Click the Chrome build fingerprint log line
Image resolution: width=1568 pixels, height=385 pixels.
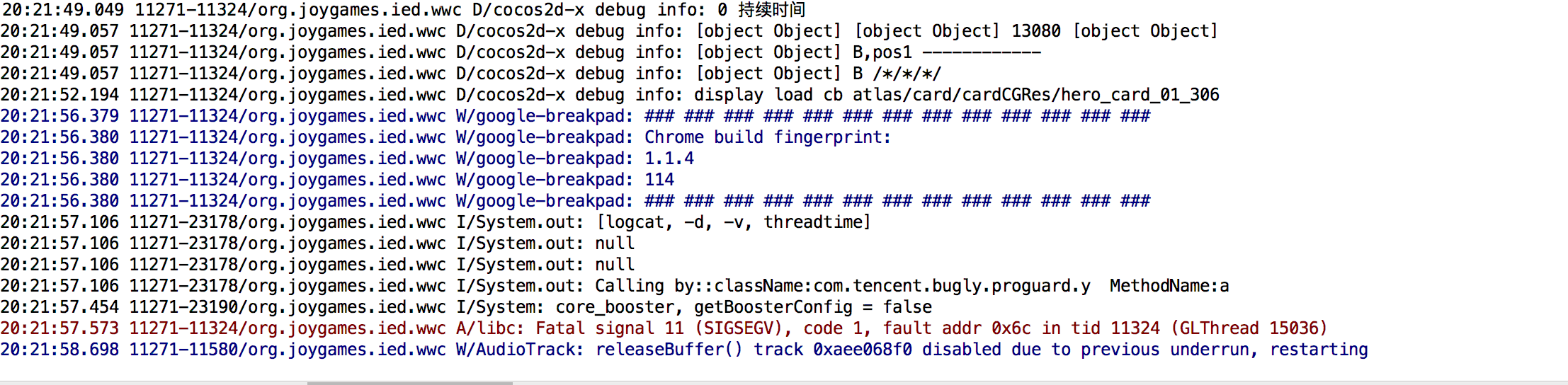tap(767, 137)
